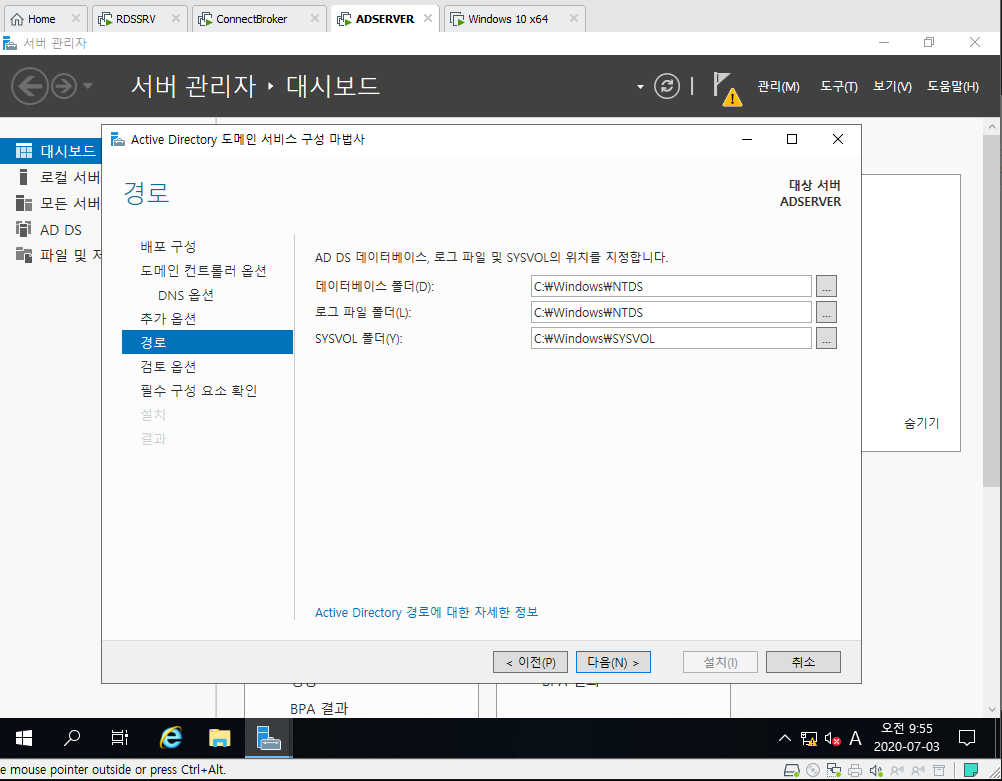The width and height of the screenshot is (1002, 781).
Task: Close the ConnectBroker tab
Action: 314,19
